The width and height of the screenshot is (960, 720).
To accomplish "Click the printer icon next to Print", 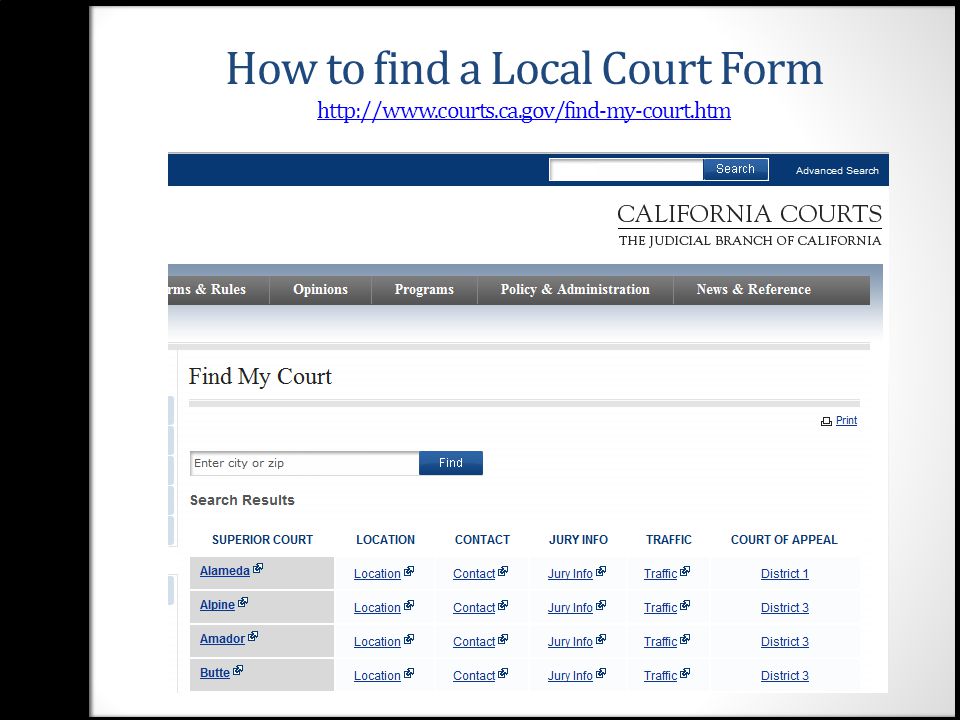I will (826, 421).
